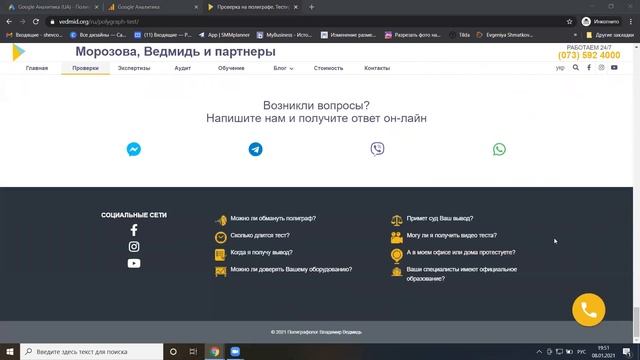Click the page vertical scrollbar thumb
The height and width of the screenshot is (360, 640).
(x=636, y=322)
